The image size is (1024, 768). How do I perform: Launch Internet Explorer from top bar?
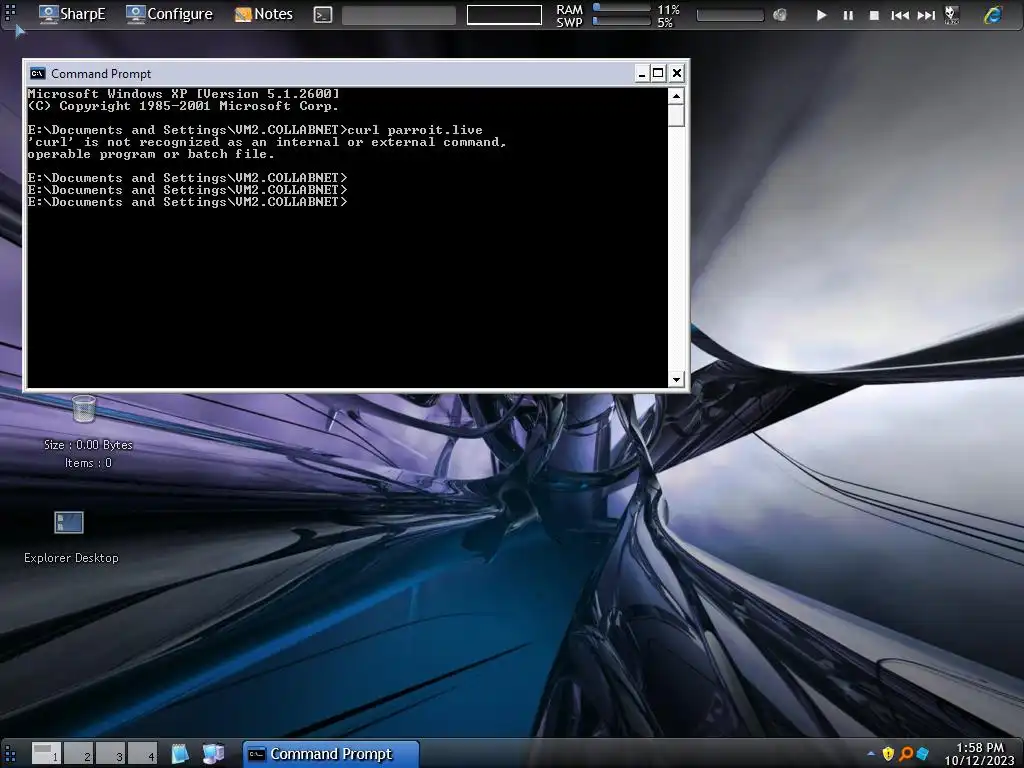point(993,14)
